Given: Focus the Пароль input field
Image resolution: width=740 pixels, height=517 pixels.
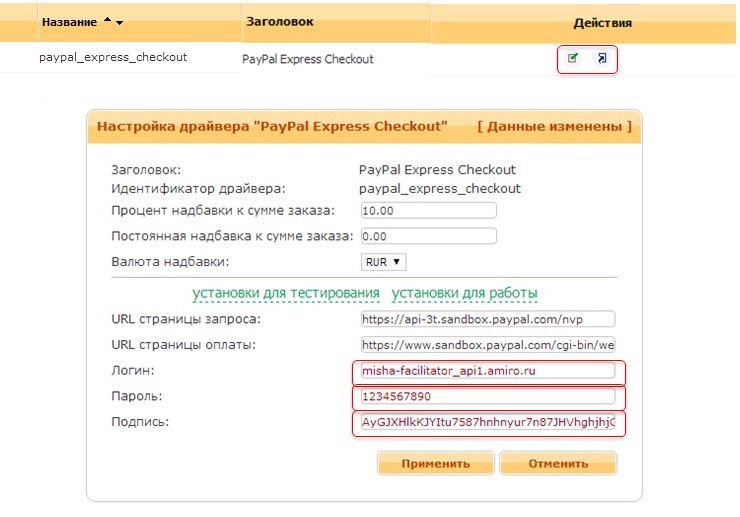Looking at the screenshot, I should click(487, 396).
